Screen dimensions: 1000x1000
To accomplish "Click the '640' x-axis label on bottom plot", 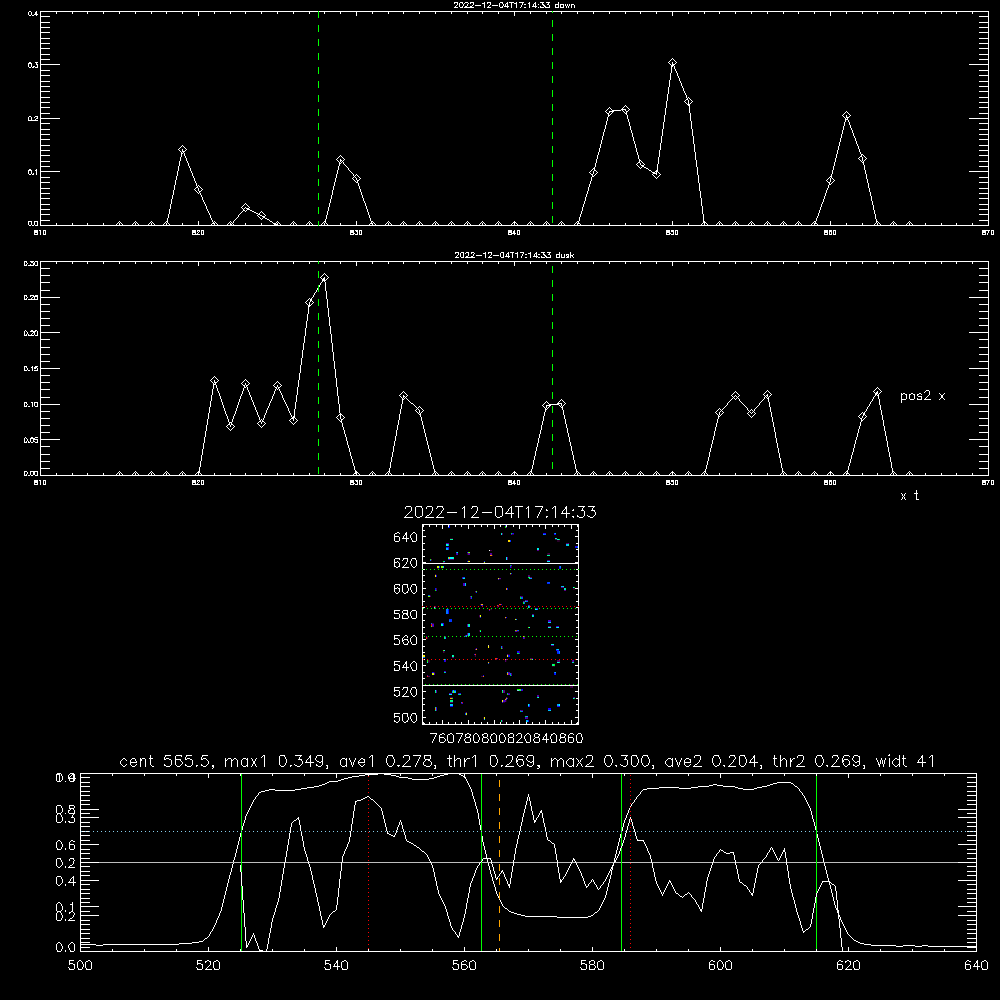I will pos(976,966).
